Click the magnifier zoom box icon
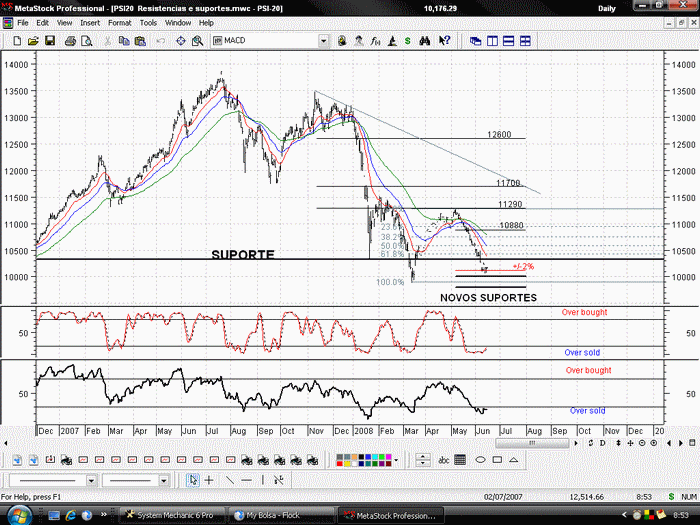The width and height of the screenshot is (700, 525). [x=197, y=41]
